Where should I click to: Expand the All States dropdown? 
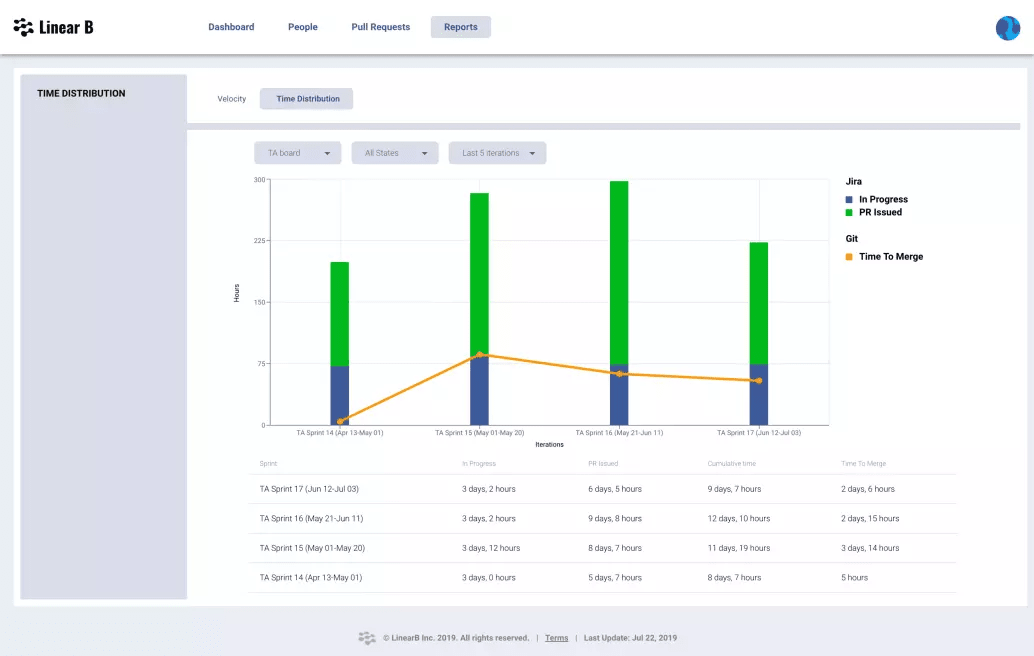tap(397, 152)
